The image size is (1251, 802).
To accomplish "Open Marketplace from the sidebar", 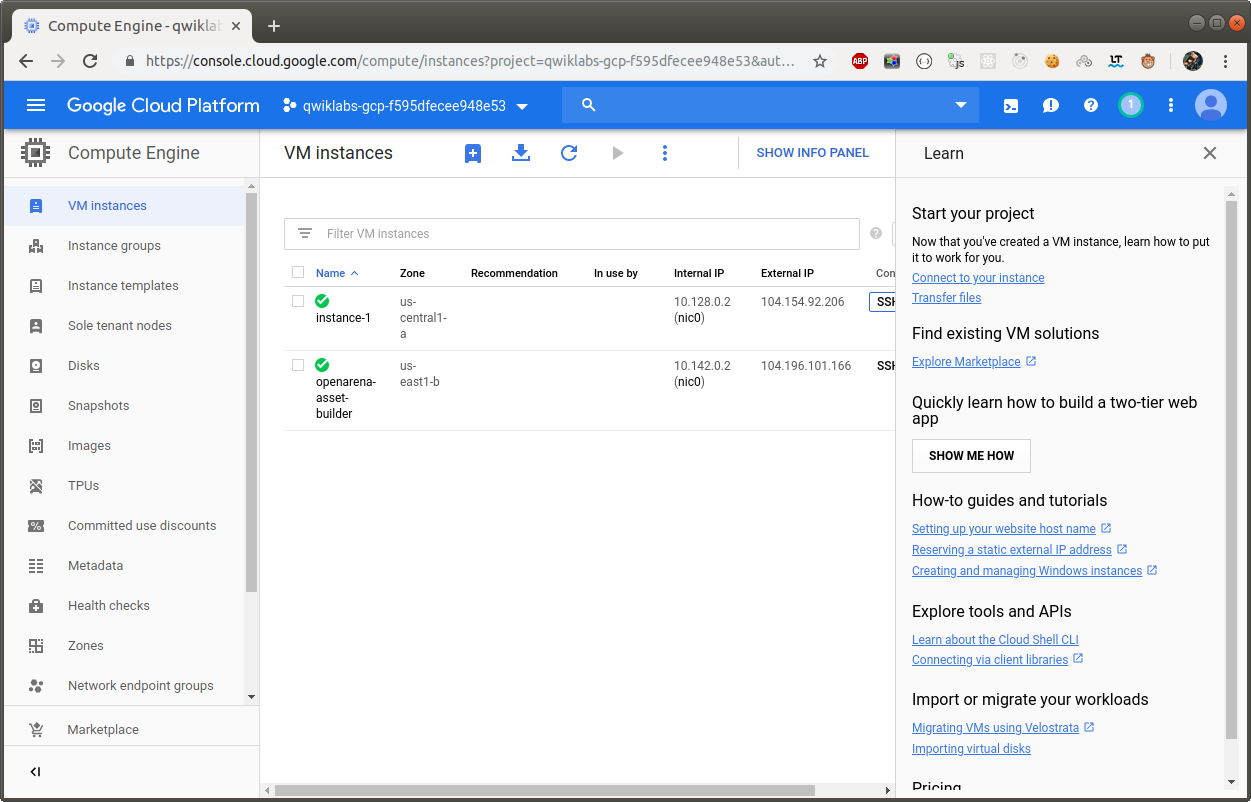I will [131, 730].
